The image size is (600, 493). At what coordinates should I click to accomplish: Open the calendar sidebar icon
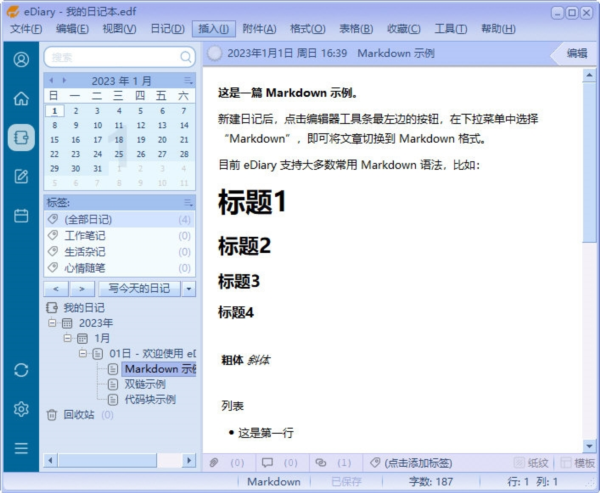(x=21, y=215)
